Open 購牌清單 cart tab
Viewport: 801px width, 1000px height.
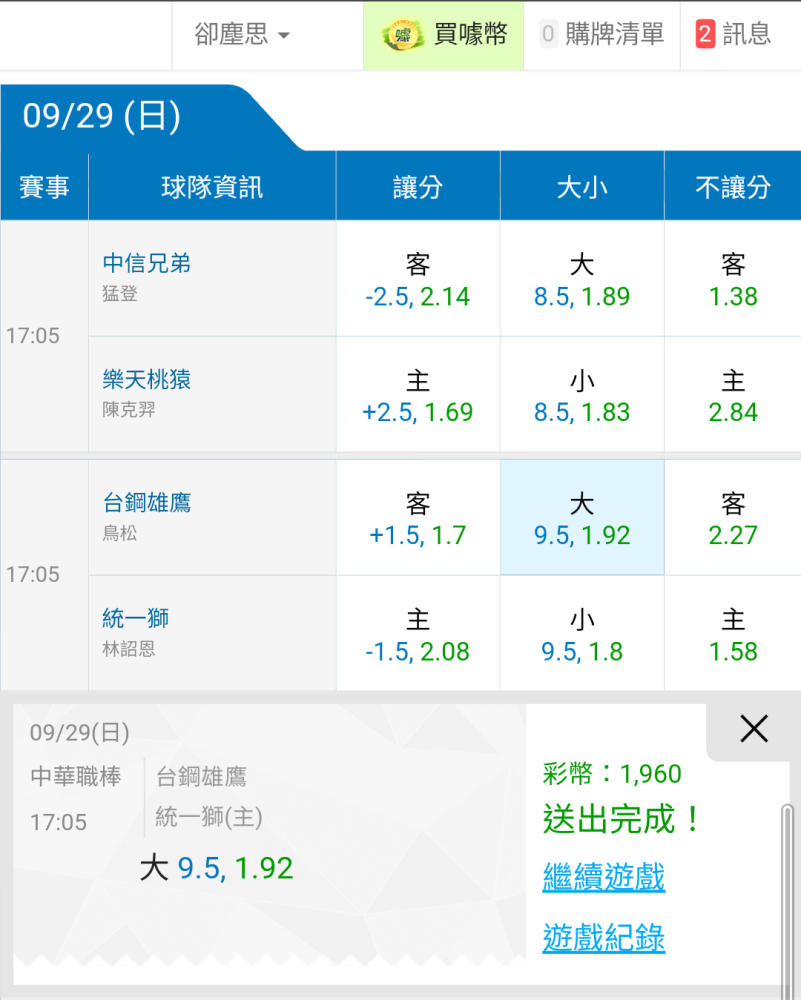click(x=602, y=35)
